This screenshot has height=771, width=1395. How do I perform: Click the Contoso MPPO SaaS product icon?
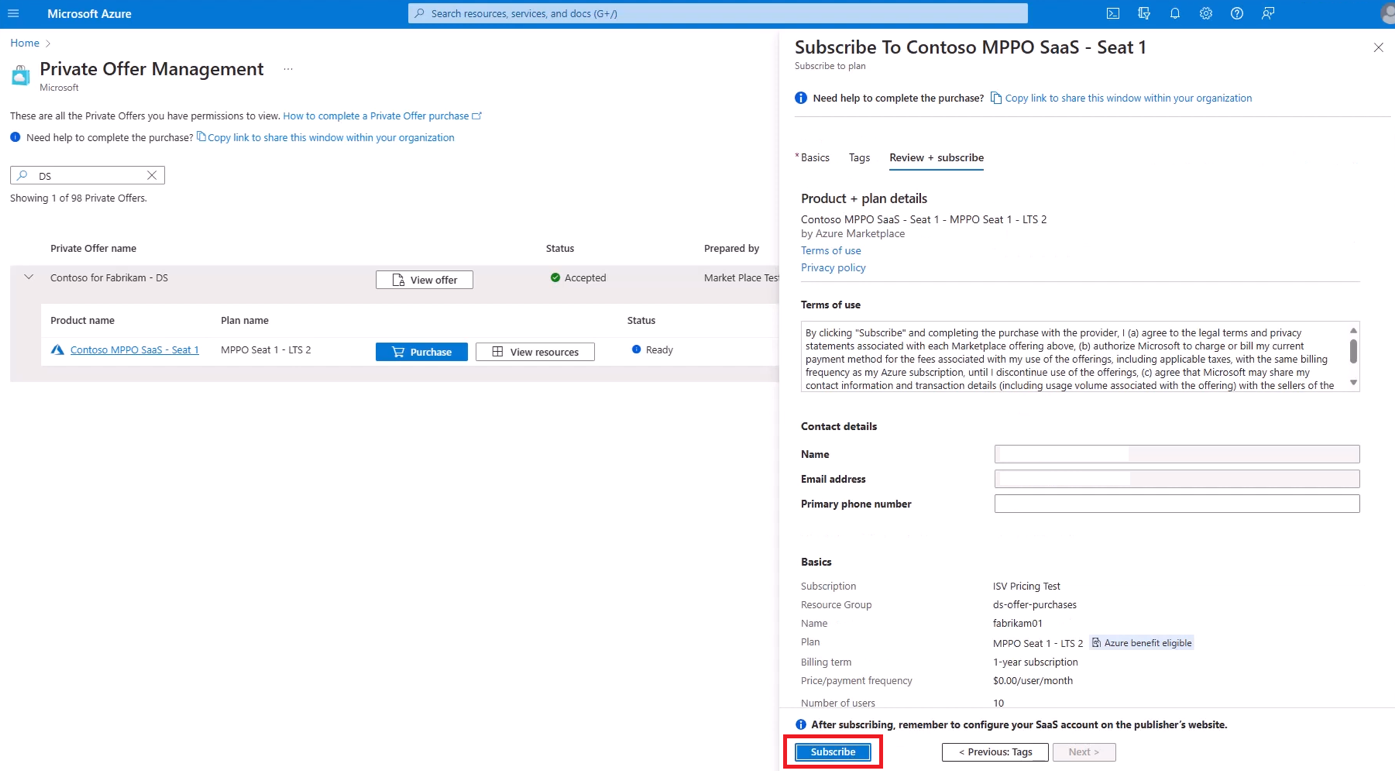tap(57, 350)
